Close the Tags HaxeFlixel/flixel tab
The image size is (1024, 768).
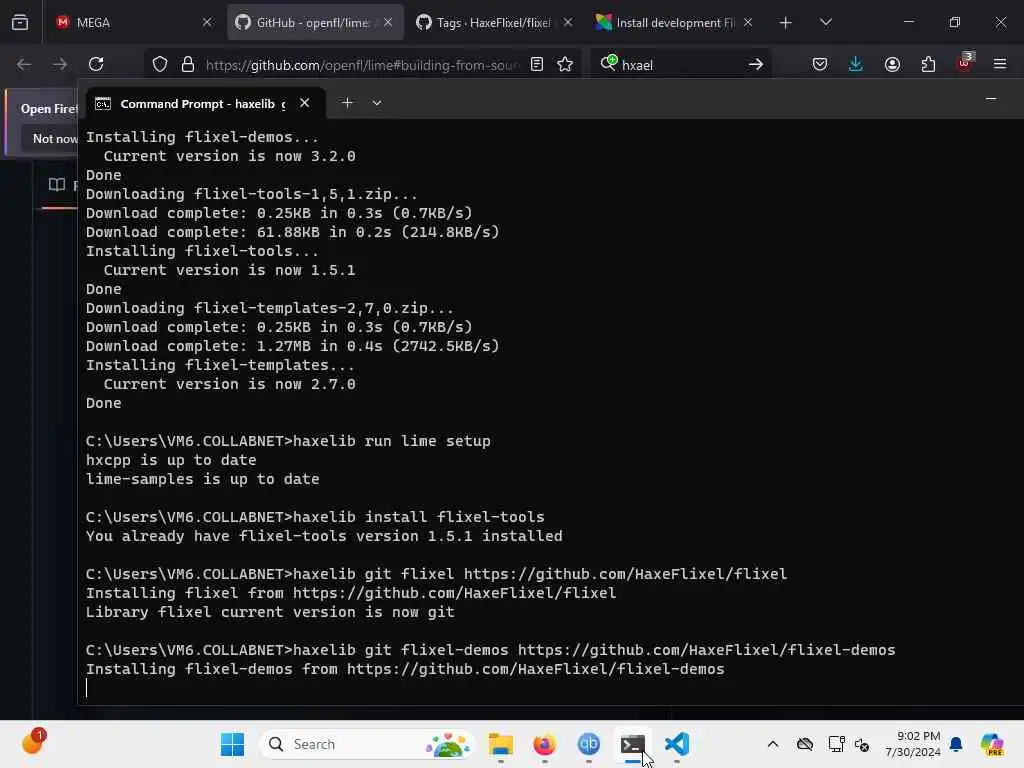tap(568, 23)
